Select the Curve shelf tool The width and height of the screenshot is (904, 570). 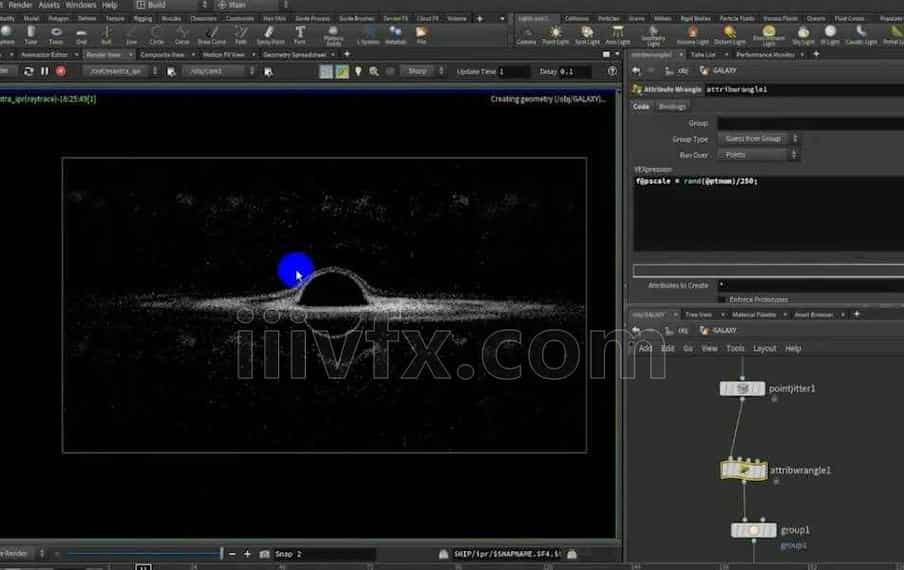pos(182,35)
